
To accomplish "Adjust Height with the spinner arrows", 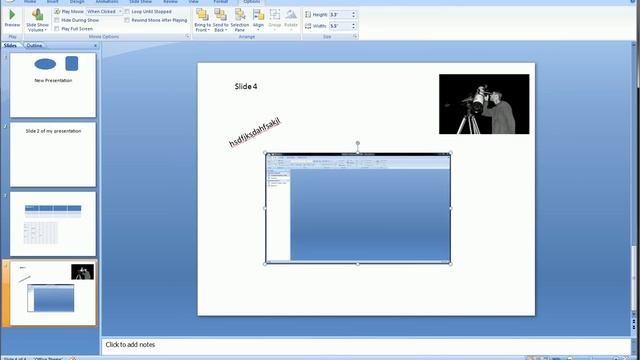I will tap(353, 14).
